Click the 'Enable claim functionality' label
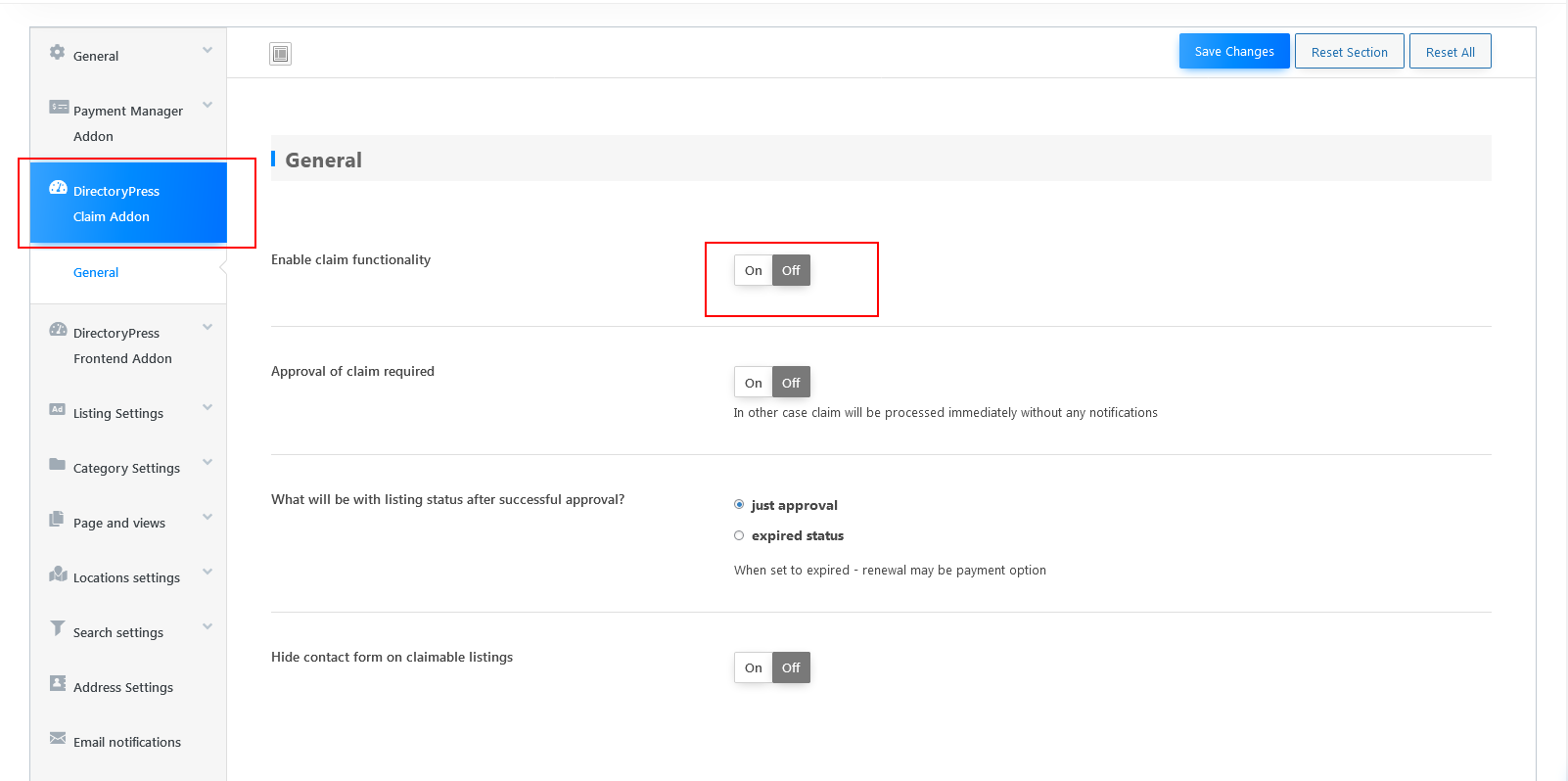Image resolution: width=1568 pixels, height=781 pixels. (x=350, y=259)
